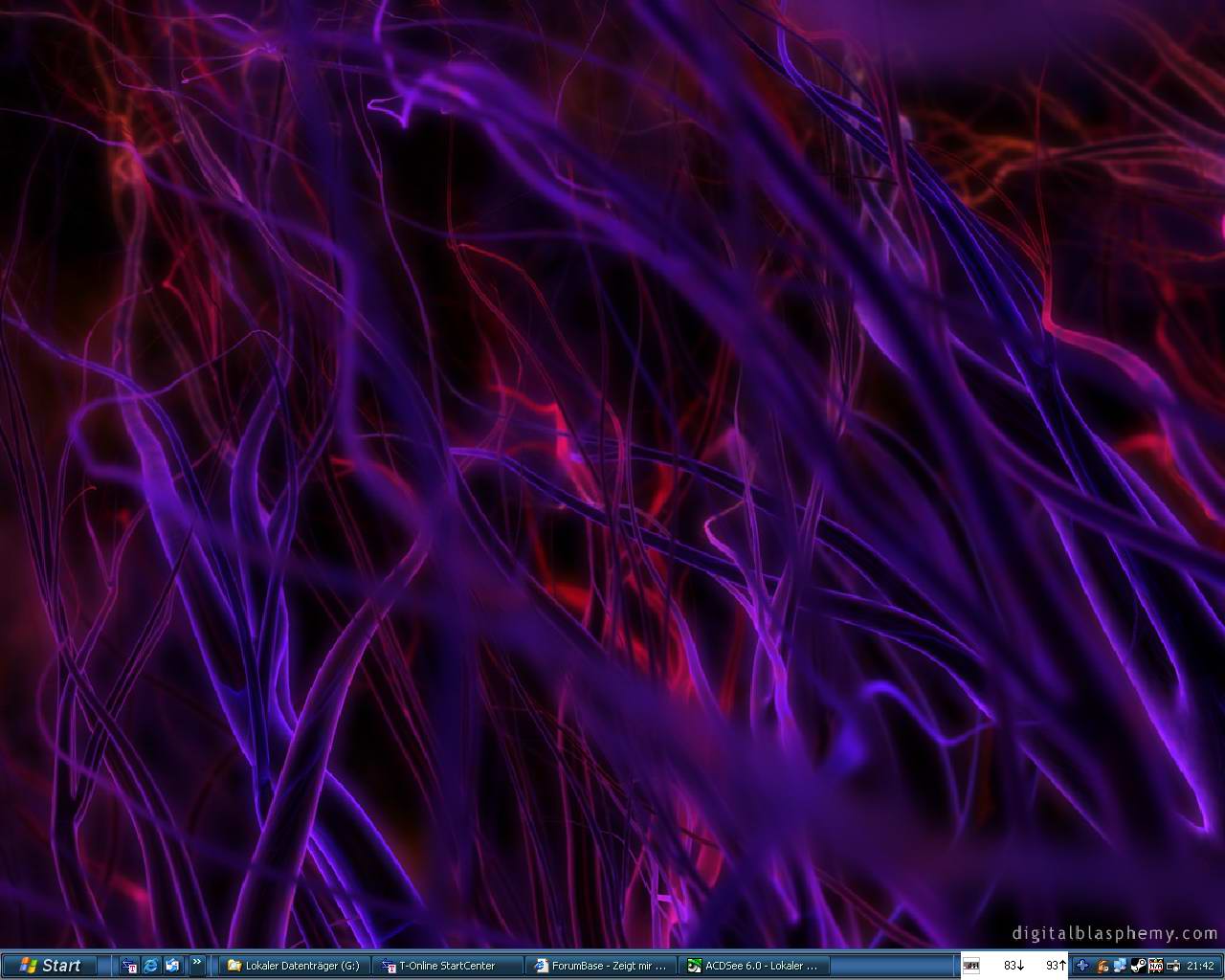Screen dimensions: 1225x980
Task: Click the printer-shaped tray icon
Action: 1173,967
